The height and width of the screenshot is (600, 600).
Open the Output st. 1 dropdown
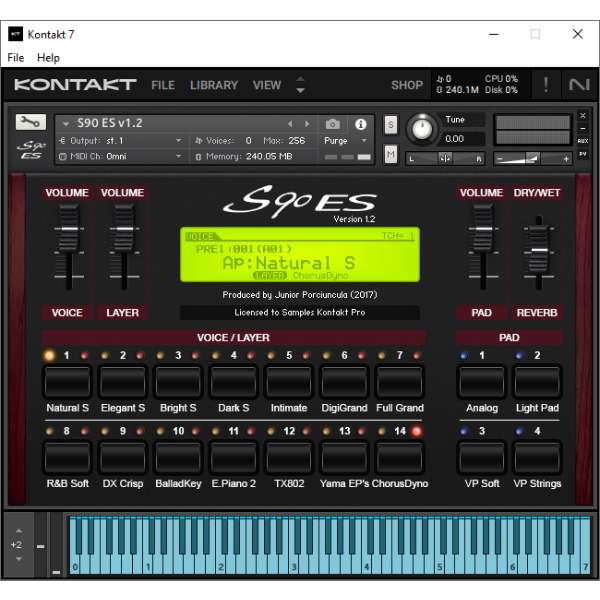[121, 141]
